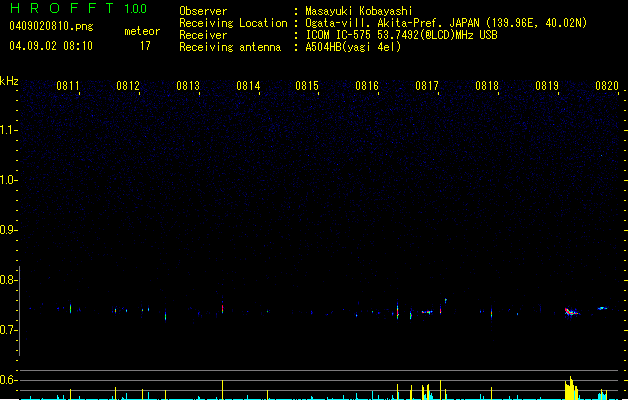Viewport: 629px width, 400px height.
Task: Click the 0818 time marker
Action: click(487, 86)
